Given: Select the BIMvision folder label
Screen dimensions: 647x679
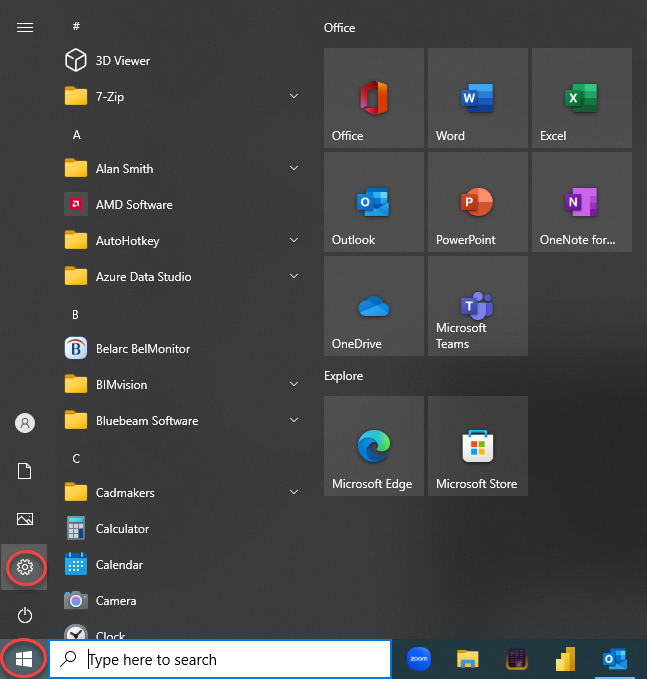Looking at the screenshot, I should [x=121, y=385].
